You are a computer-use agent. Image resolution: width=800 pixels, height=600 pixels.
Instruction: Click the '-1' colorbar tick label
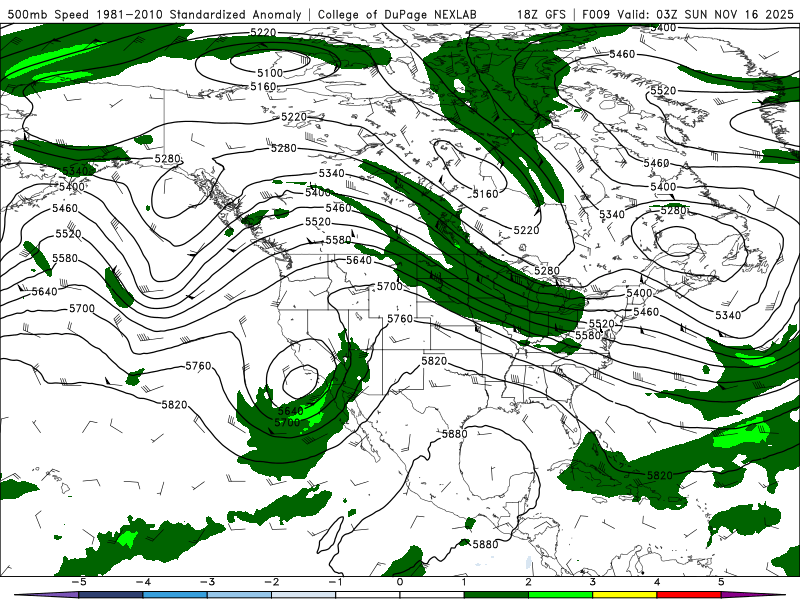(x=335, y=582)
